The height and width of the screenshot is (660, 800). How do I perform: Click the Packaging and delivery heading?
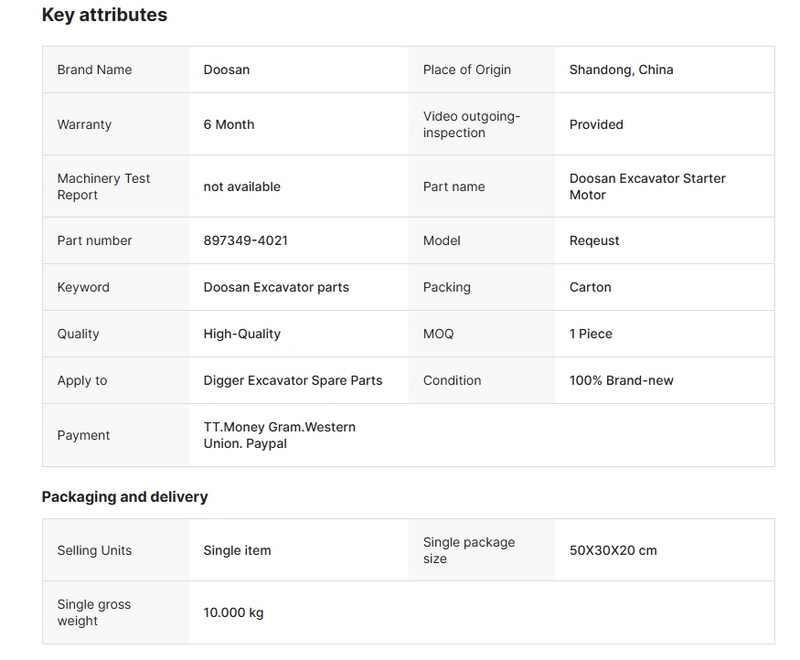(125, 497)
